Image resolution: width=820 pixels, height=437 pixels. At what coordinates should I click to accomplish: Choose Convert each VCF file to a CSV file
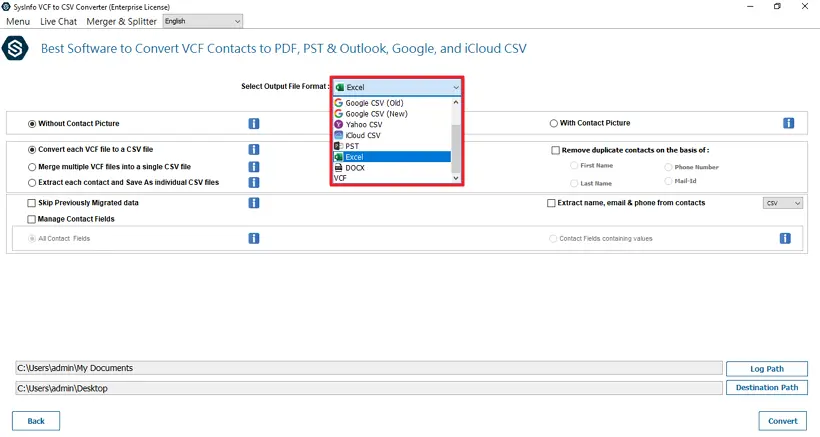point(32,150)
